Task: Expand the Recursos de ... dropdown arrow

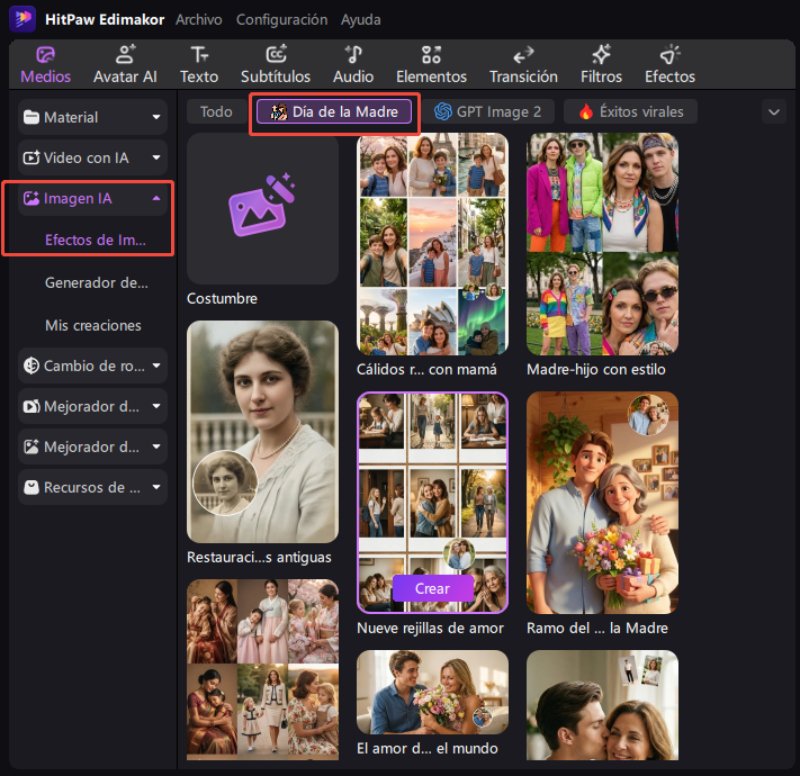Action: click(x=156, y=487)
